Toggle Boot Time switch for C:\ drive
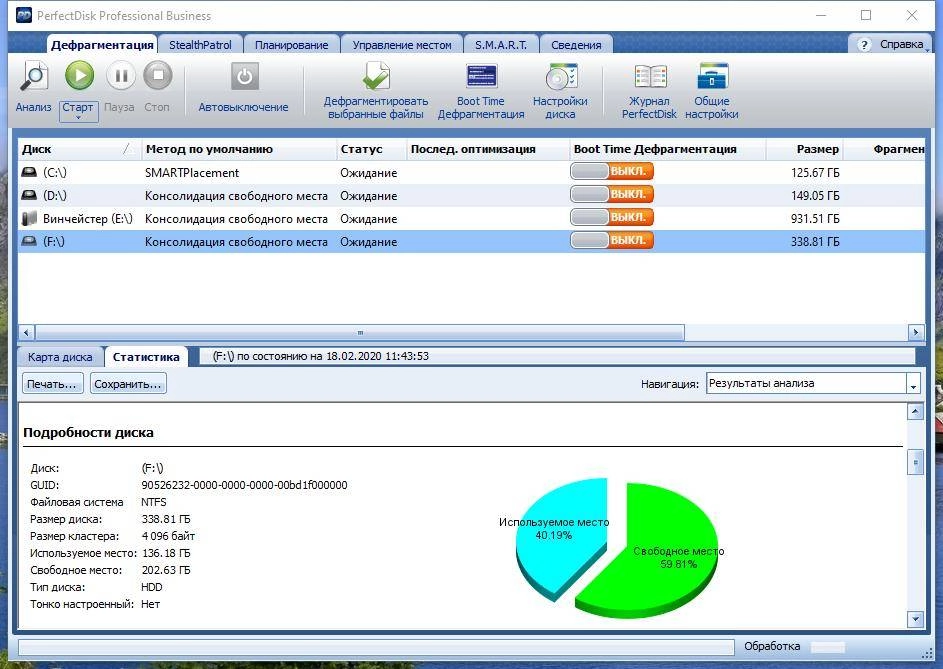The width and height of the screenshot is (943, 669). pos(612,171)
